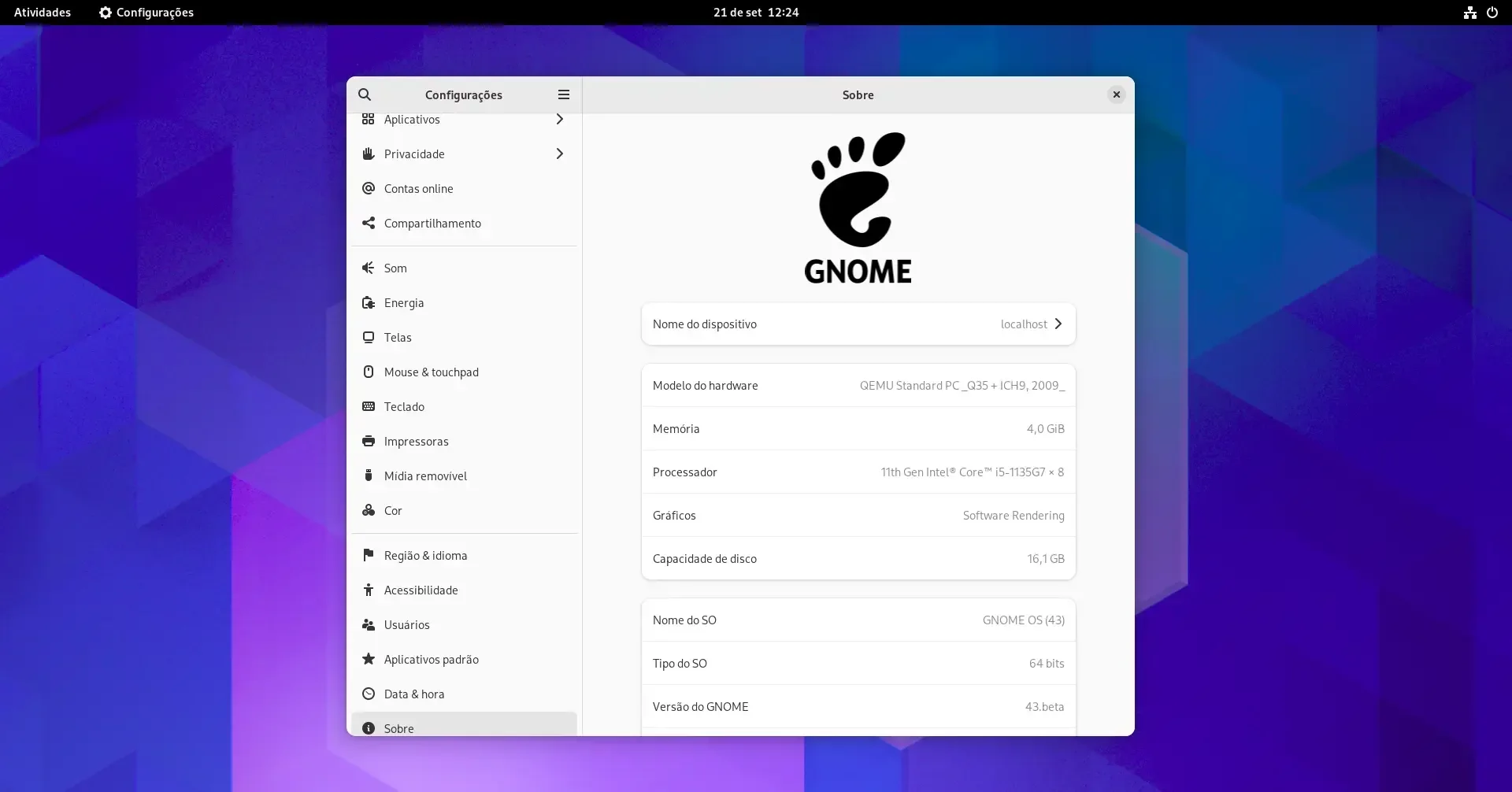
Task: Click the Memória label
Action: click(x=676, y=429)
